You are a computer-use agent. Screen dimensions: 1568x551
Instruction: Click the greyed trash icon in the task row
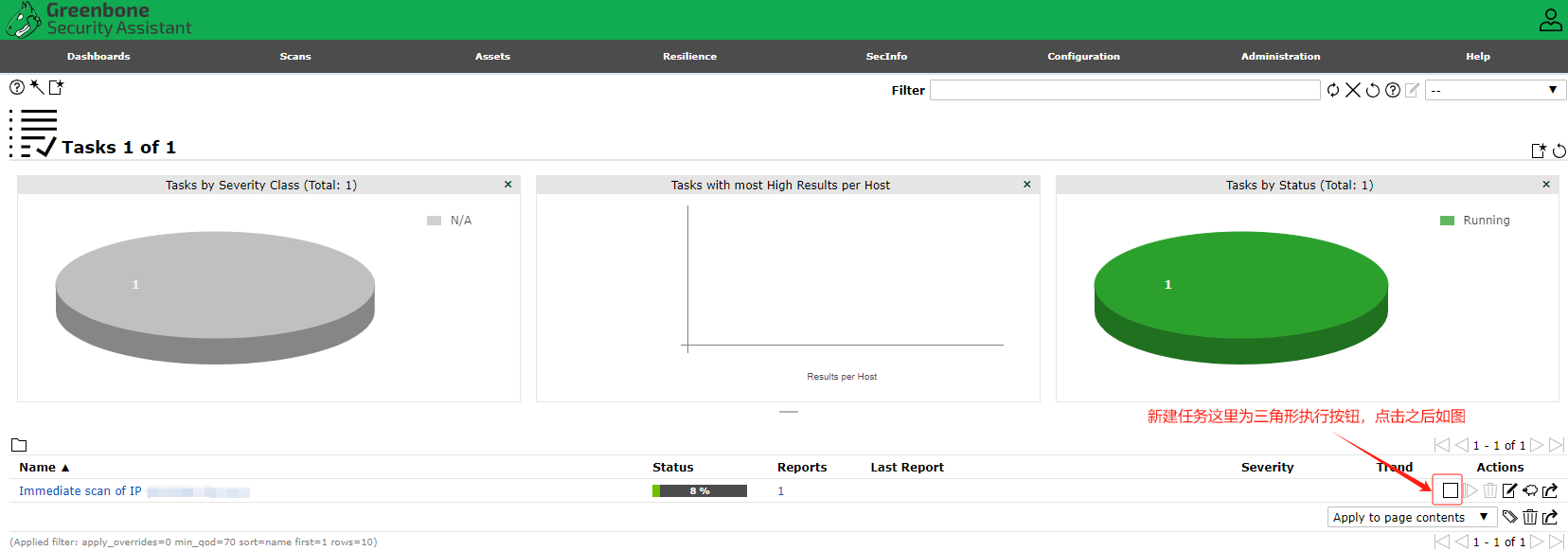point(1490,490)
